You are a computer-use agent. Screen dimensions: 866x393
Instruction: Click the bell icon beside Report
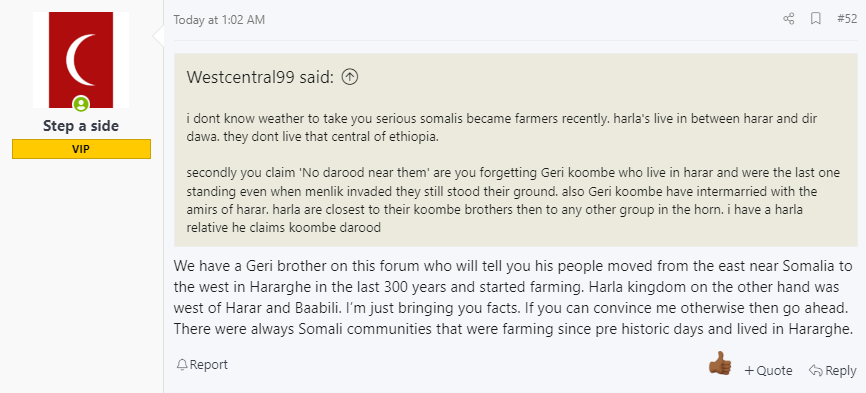pyautogui.click(x=182, y=365)
